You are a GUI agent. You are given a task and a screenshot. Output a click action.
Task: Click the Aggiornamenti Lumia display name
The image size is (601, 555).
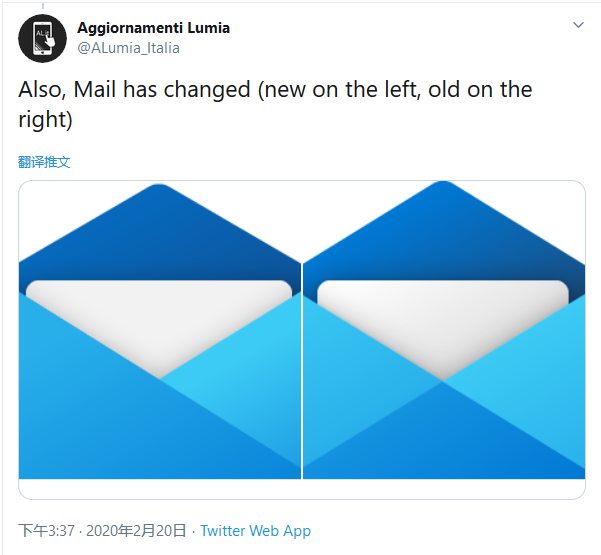153,28
